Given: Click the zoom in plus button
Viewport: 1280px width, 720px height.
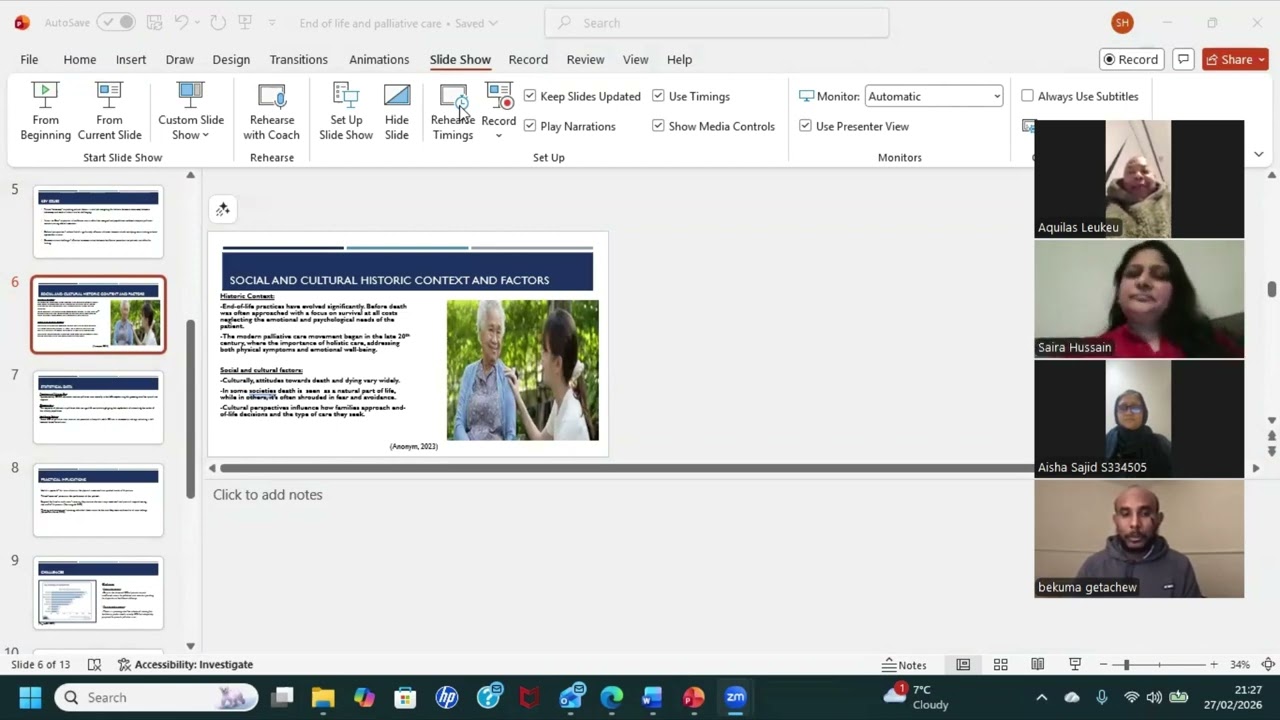Looking at the screenshot, I should (x=1213, y=665).
